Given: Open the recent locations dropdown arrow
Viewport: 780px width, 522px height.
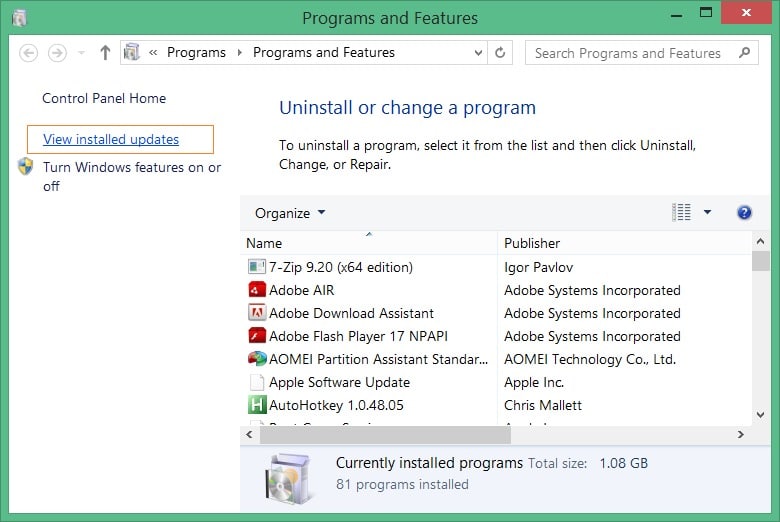Looking at the screenshot, I should click(82, 53).
